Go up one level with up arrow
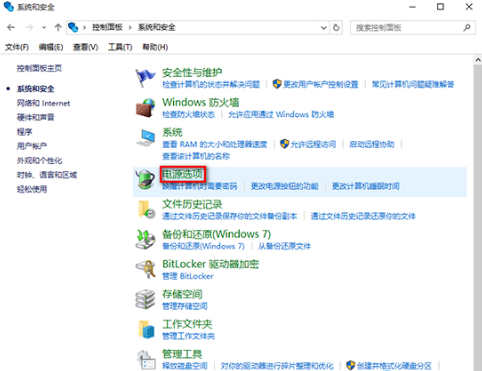The height and width of the screenshot is (371, 482). pos(58,27)
